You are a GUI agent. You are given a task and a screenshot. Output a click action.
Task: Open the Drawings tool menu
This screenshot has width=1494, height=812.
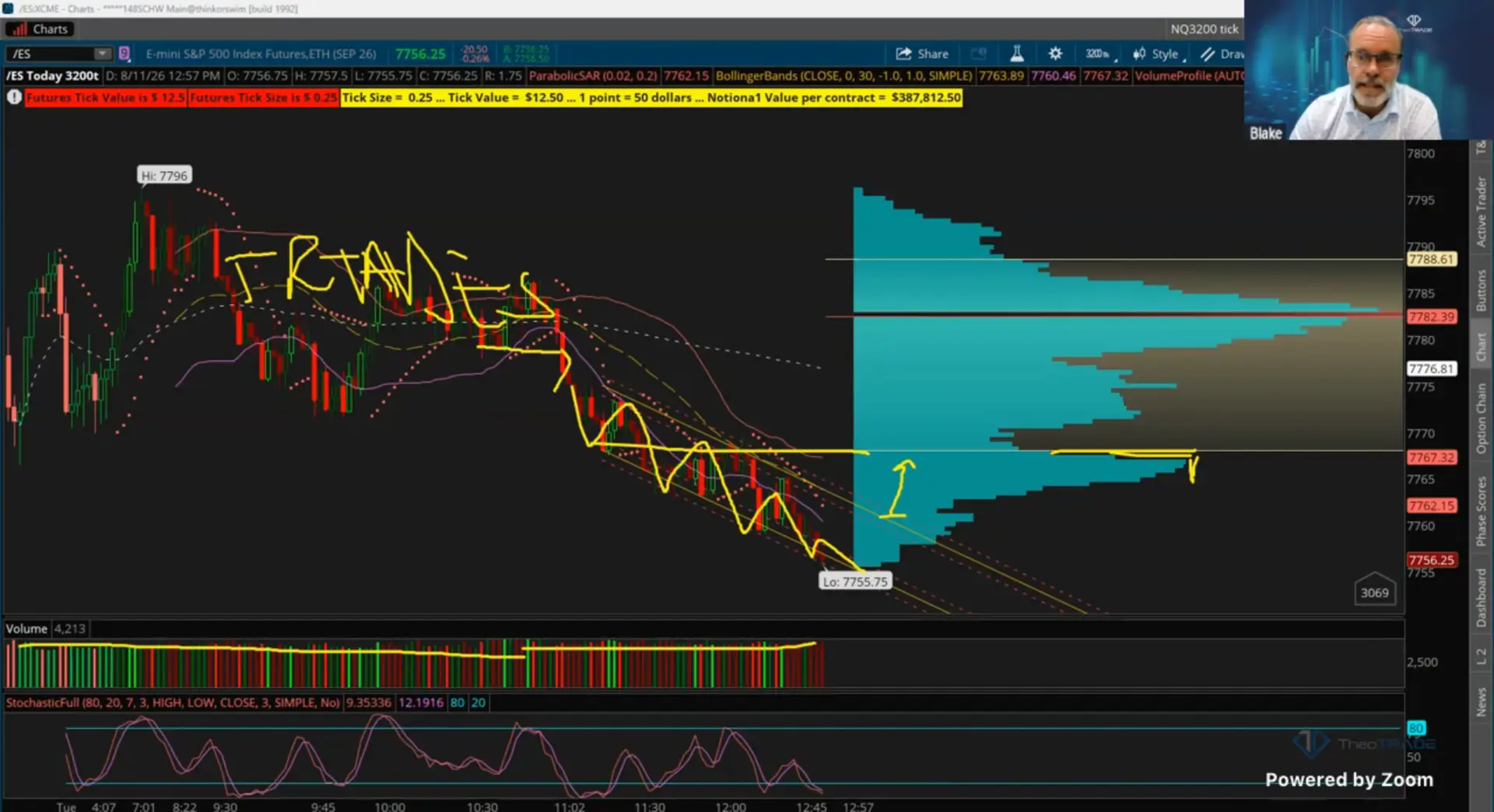(x=1222, y=54)
